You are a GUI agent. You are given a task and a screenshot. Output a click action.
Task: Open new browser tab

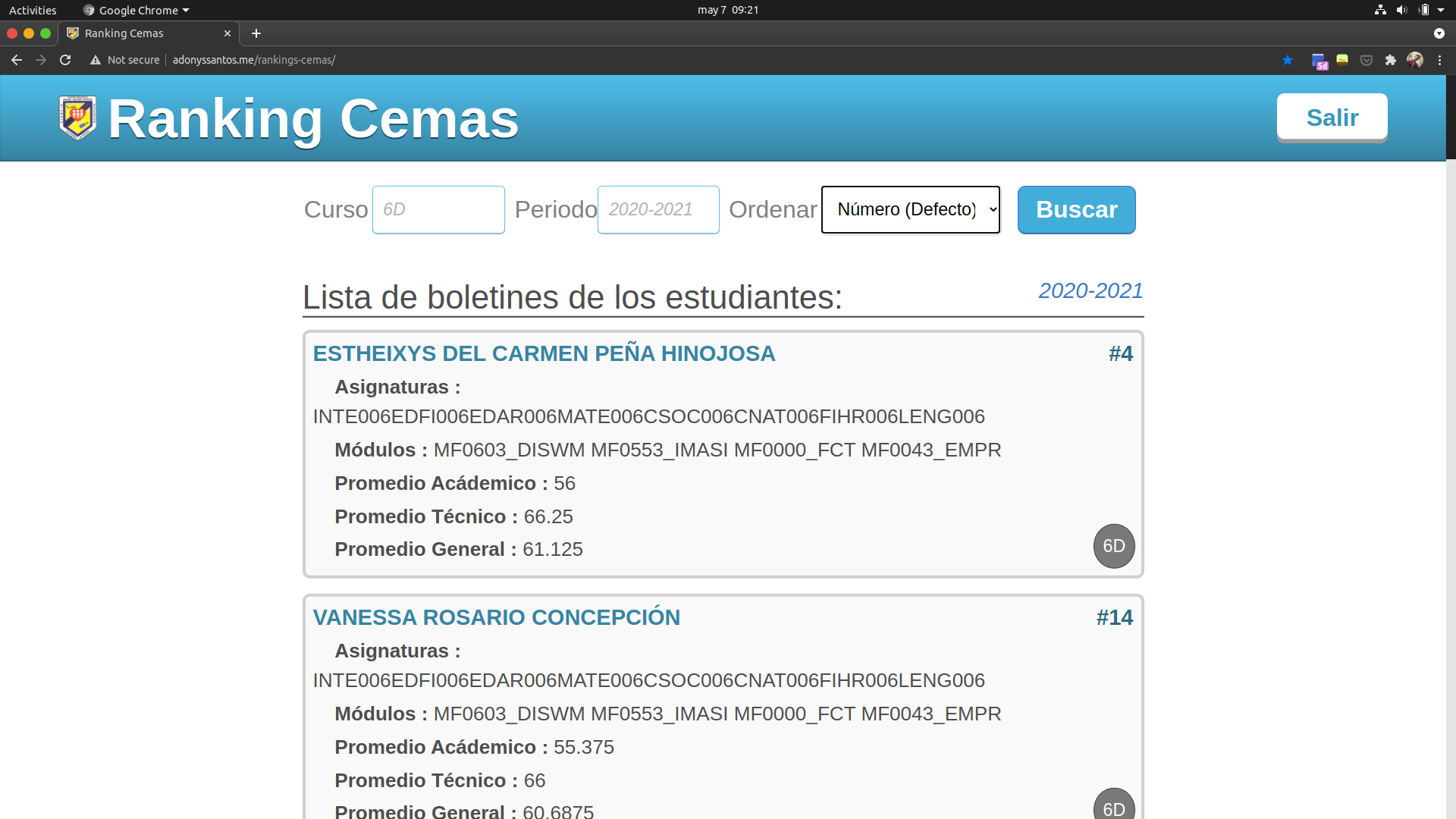(x=256, y=33)
